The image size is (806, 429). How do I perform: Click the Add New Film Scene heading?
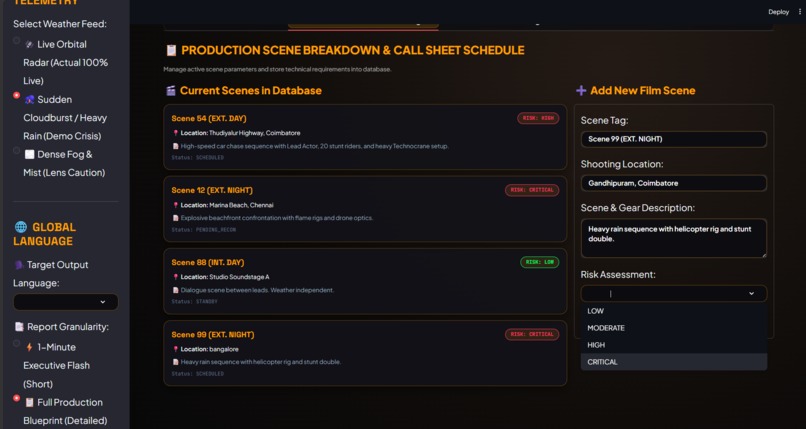(x=643, y=91)
